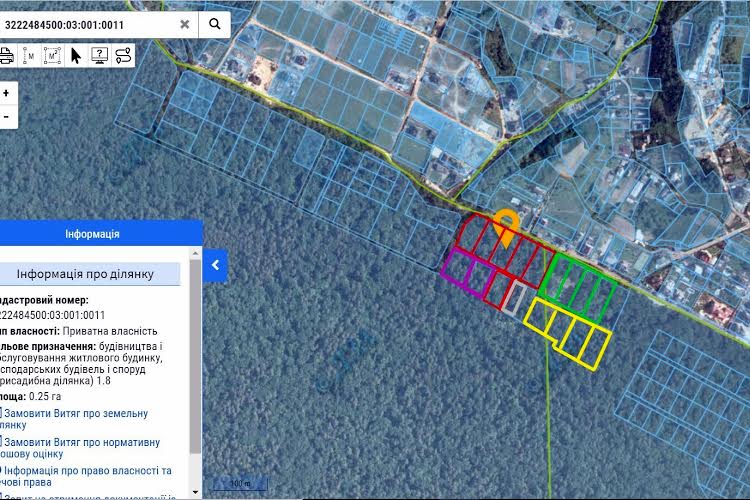This screenshot has height=500, width=750.
Task: Click the info panel scrollbar thumb
Action: pos(195,356)
